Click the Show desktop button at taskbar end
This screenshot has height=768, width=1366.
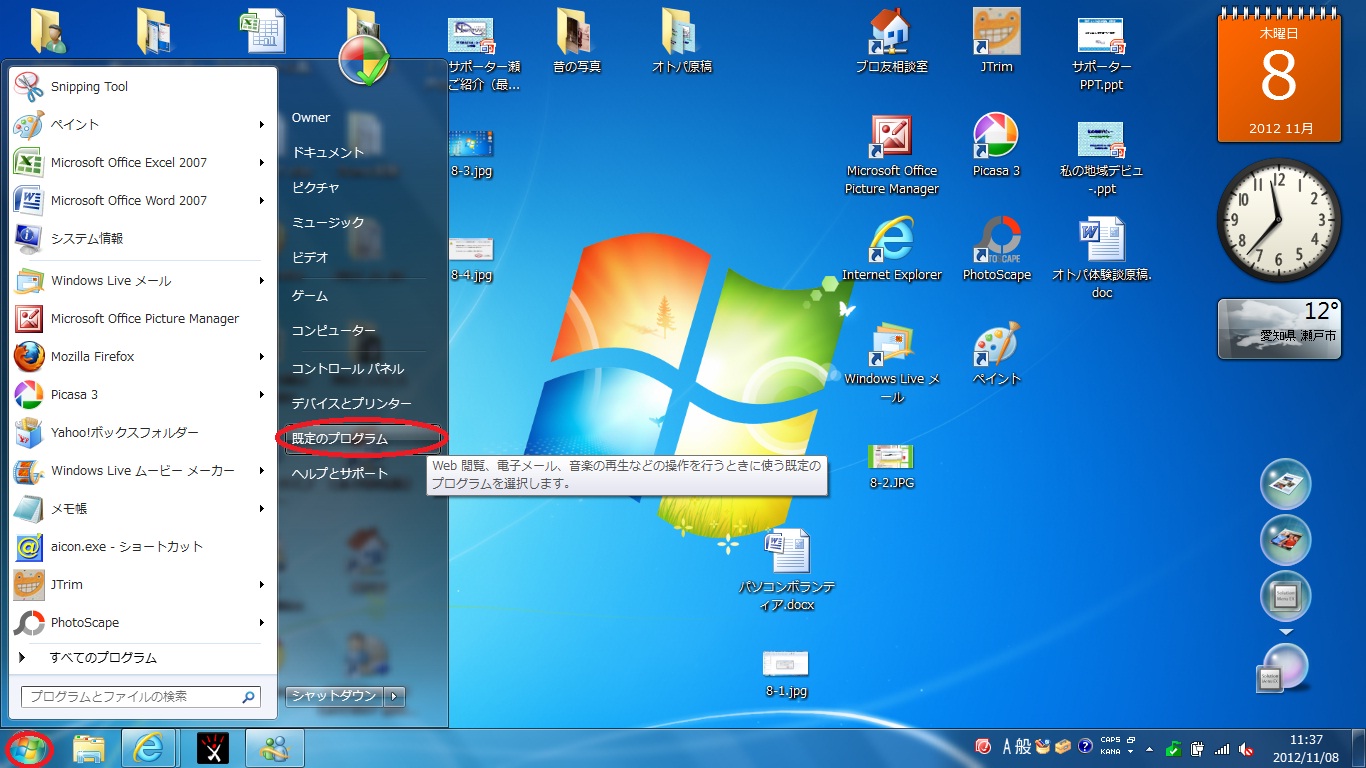(1359, 748)
